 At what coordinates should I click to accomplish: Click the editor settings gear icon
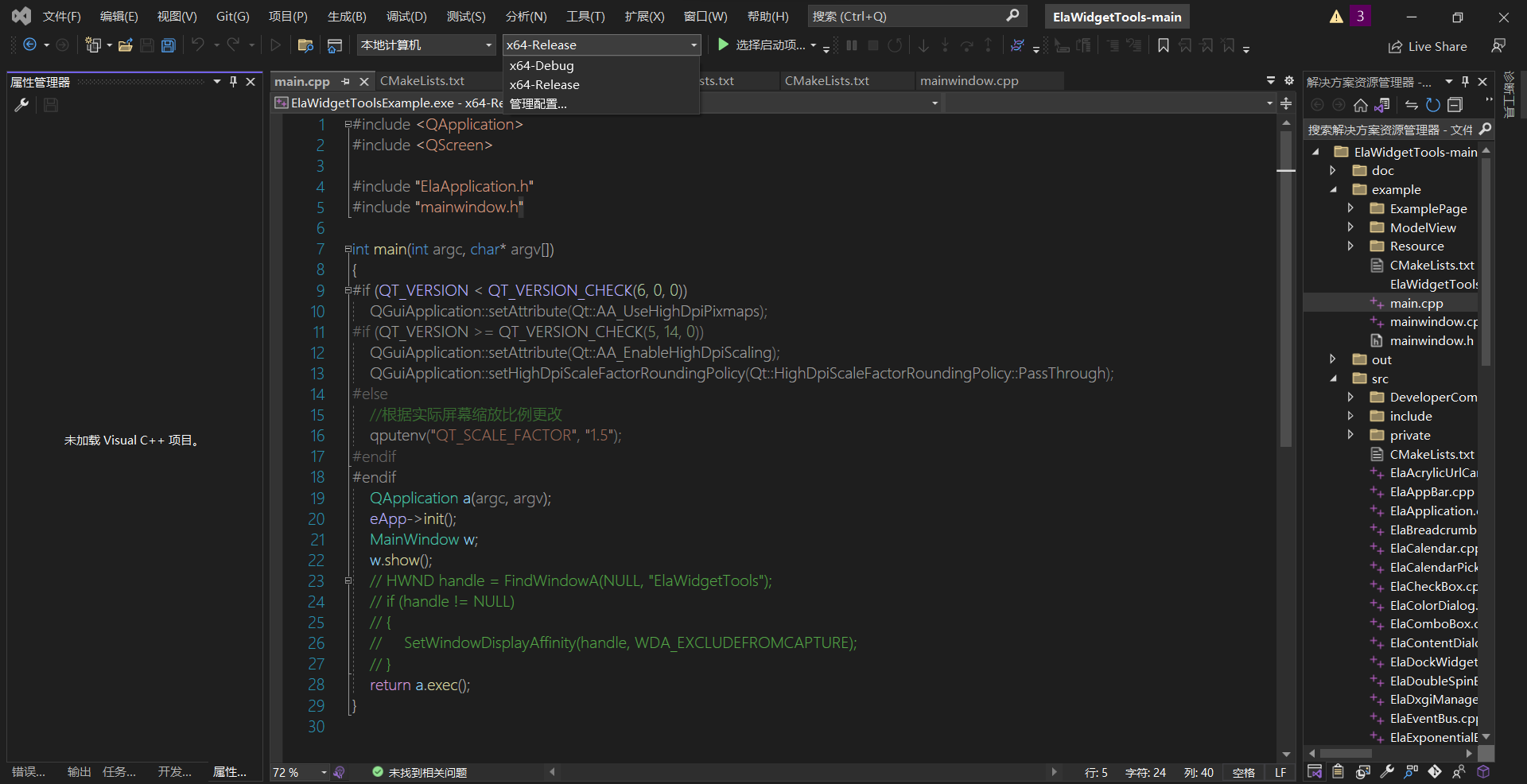point(1289,80)
